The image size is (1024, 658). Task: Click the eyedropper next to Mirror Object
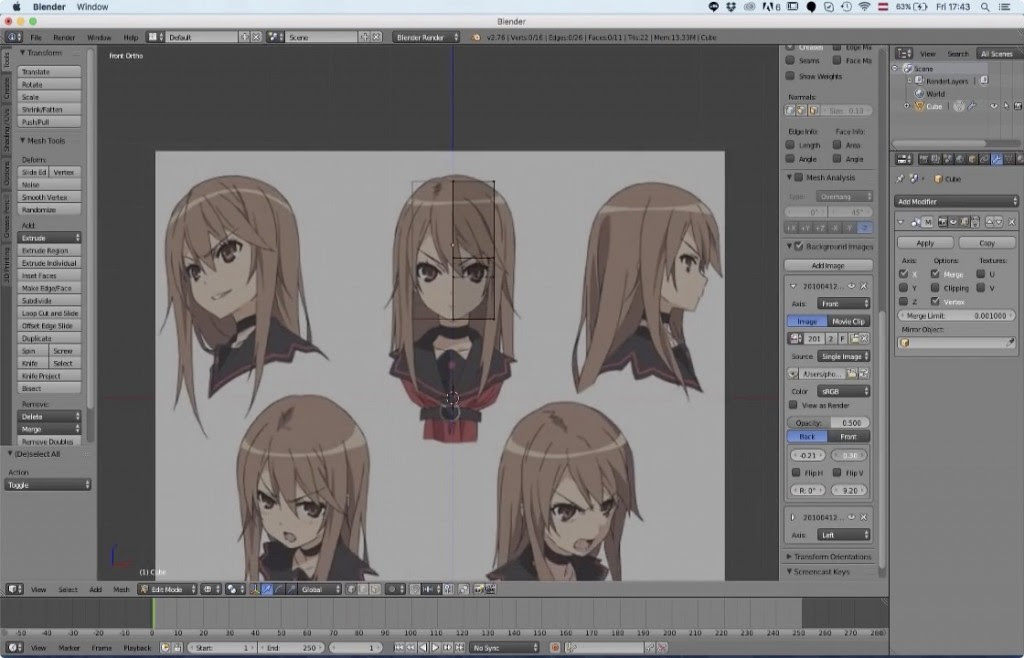pos(1010,343)
